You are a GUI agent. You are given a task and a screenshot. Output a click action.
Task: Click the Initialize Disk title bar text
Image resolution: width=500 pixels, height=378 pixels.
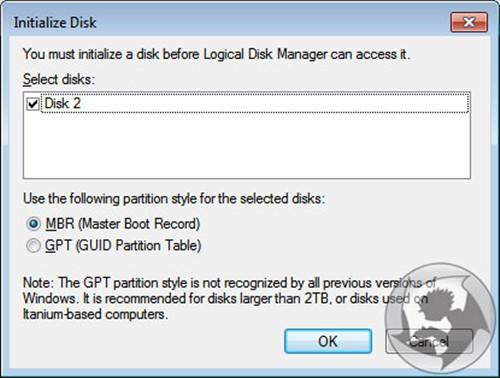(x=55, y=23)
